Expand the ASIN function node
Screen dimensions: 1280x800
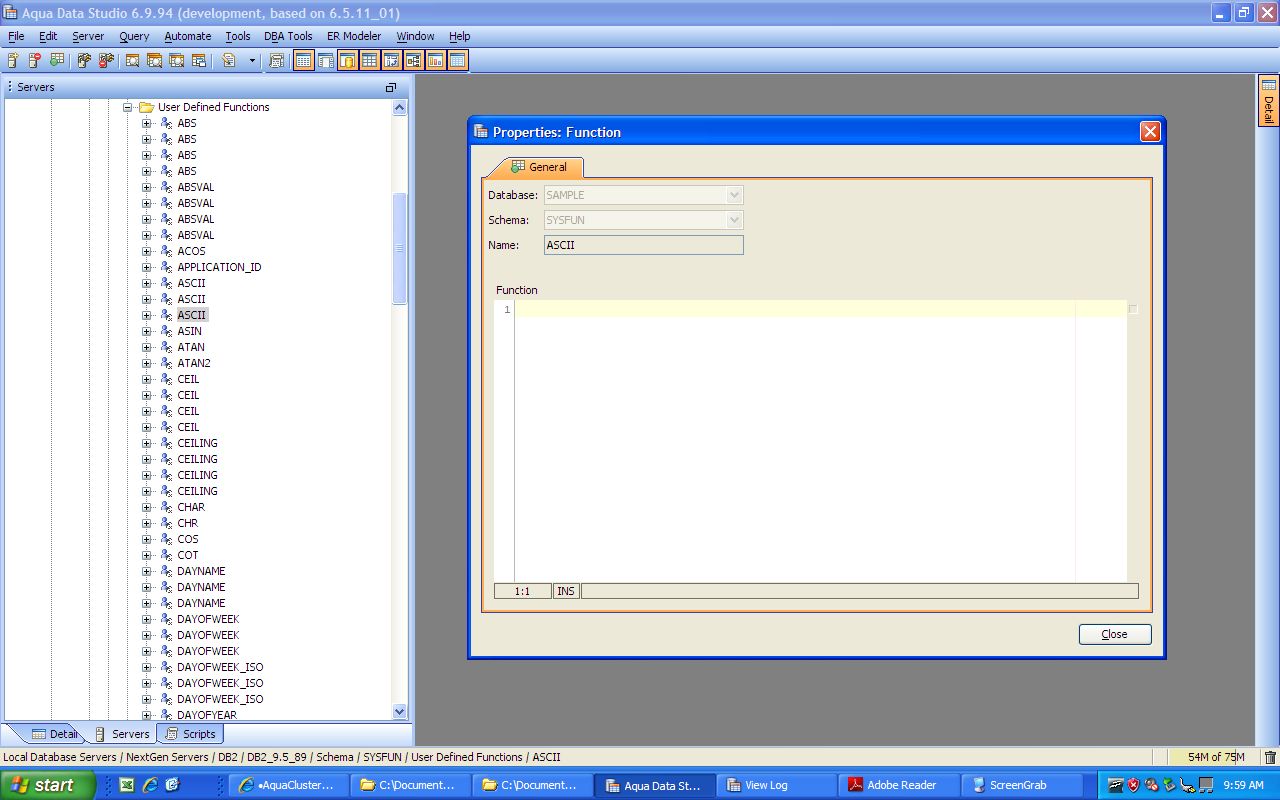(x=146, y=331)
